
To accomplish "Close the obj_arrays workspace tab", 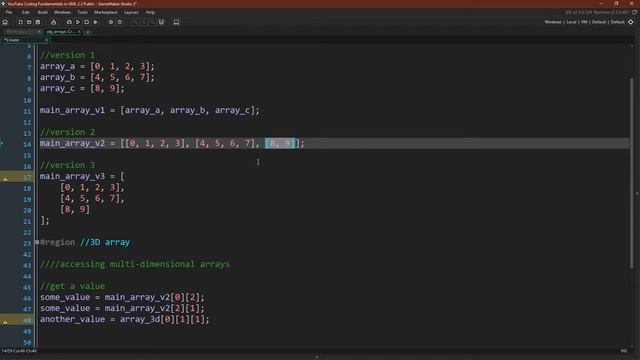I will tap(79, 32).
